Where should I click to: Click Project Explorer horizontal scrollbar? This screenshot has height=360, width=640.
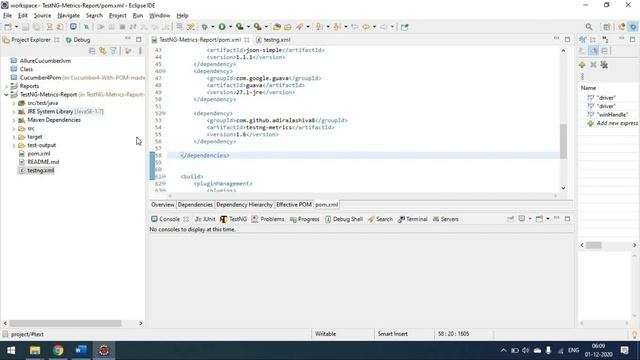65,323
